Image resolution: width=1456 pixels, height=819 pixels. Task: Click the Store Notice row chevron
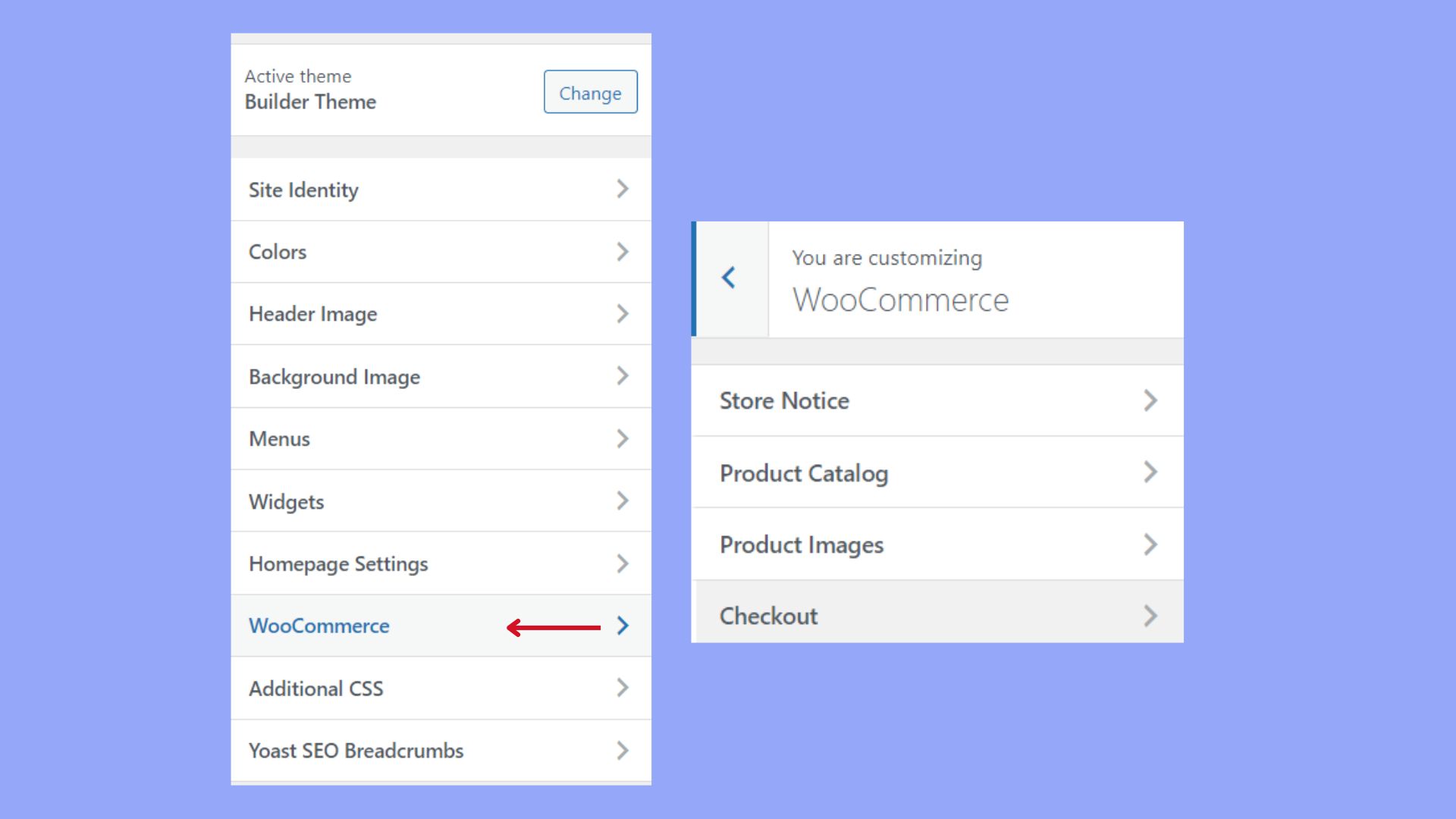click(1150, 400)
